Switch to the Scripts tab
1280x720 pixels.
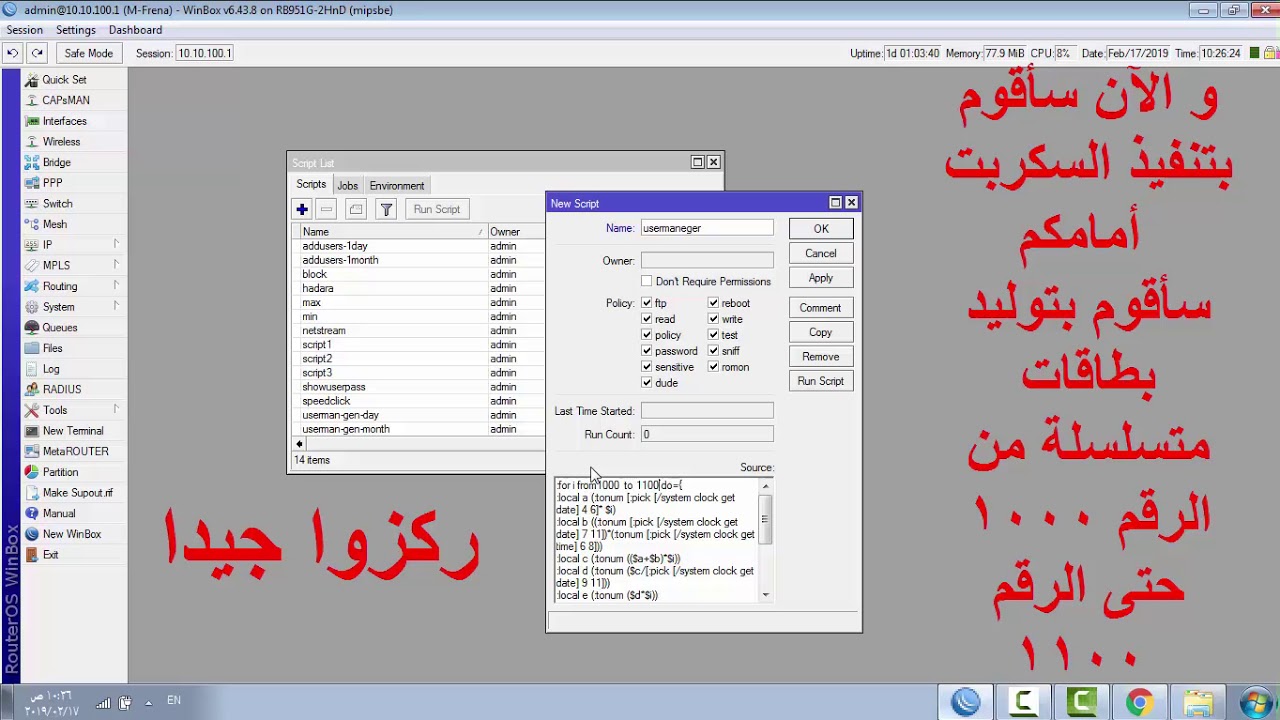(x=311, y=185)
